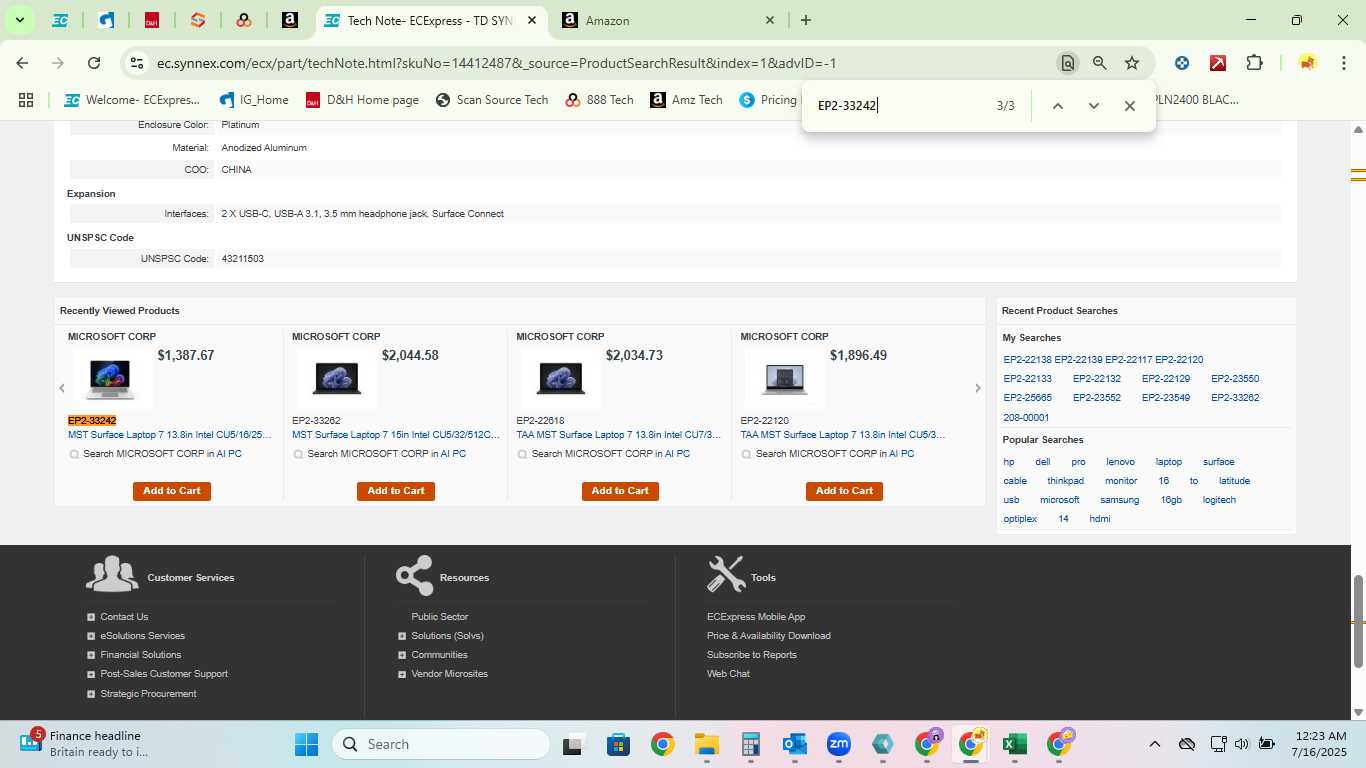Image resolution: width=1366 pixels, height=768 pixels.
Task: Show hidden system tray icons
Action: 1154,744
